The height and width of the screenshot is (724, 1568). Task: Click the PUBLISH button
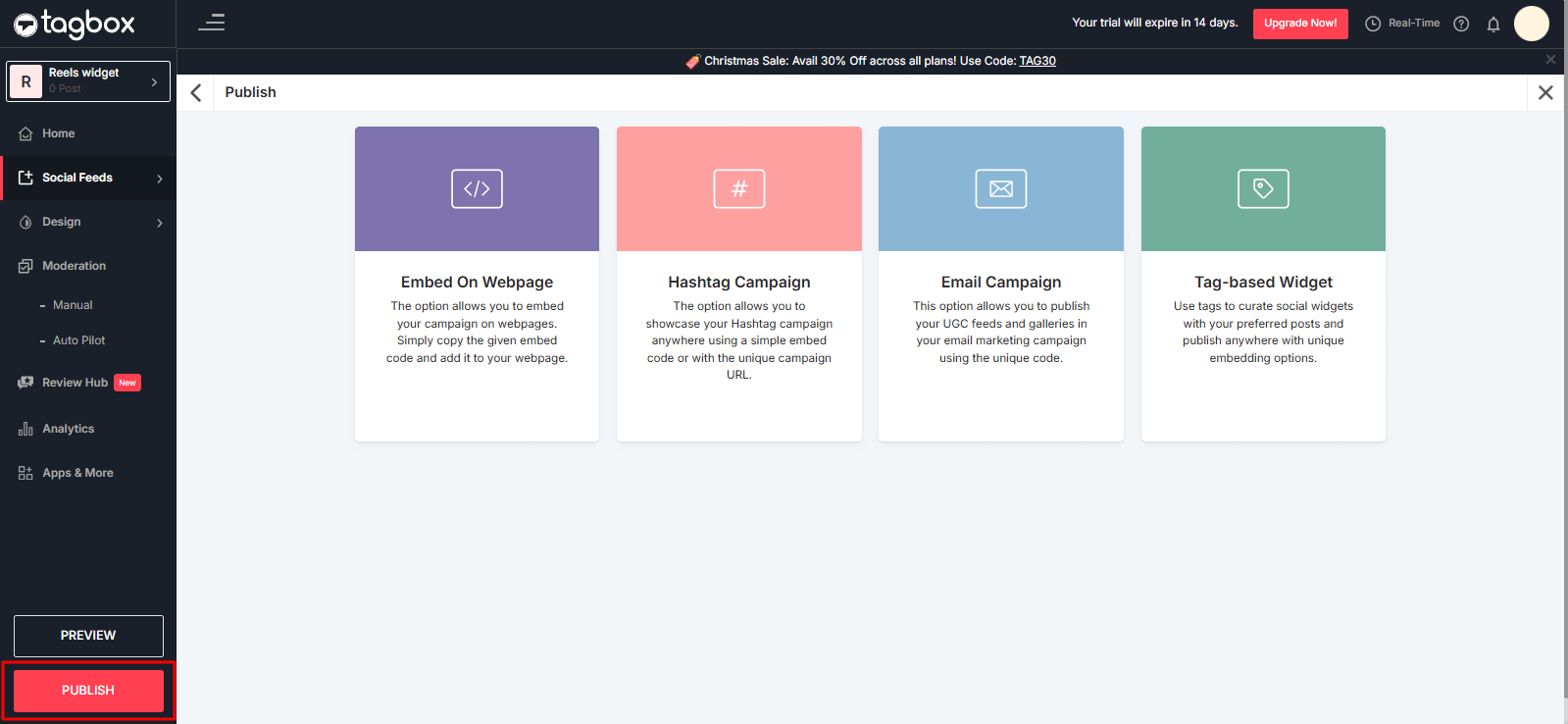click(x=88, y=691)
